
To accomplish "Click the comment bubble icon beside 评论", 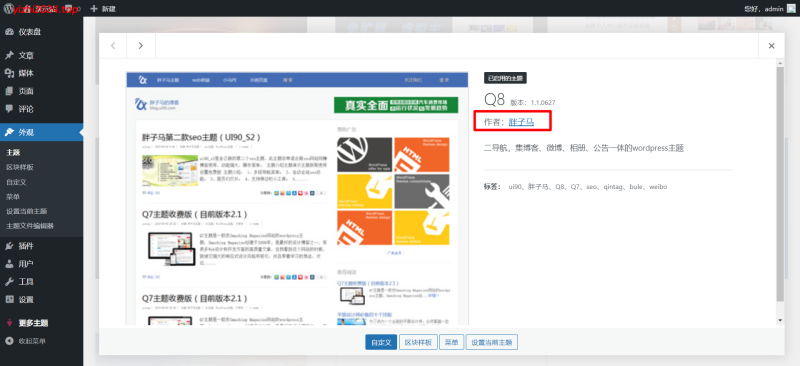I will (9, 109).
